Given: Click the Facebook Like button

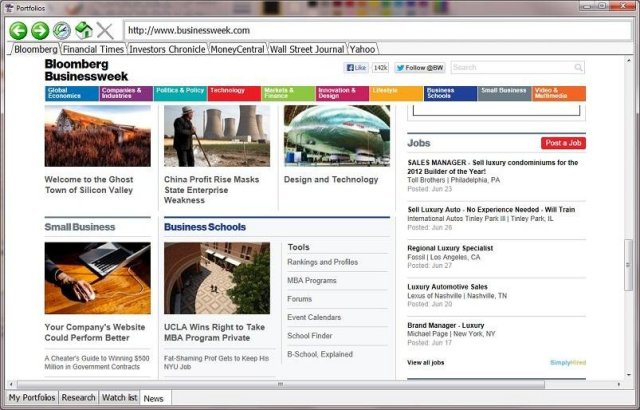Looking at the screenshot, I should tap(356, 68).
